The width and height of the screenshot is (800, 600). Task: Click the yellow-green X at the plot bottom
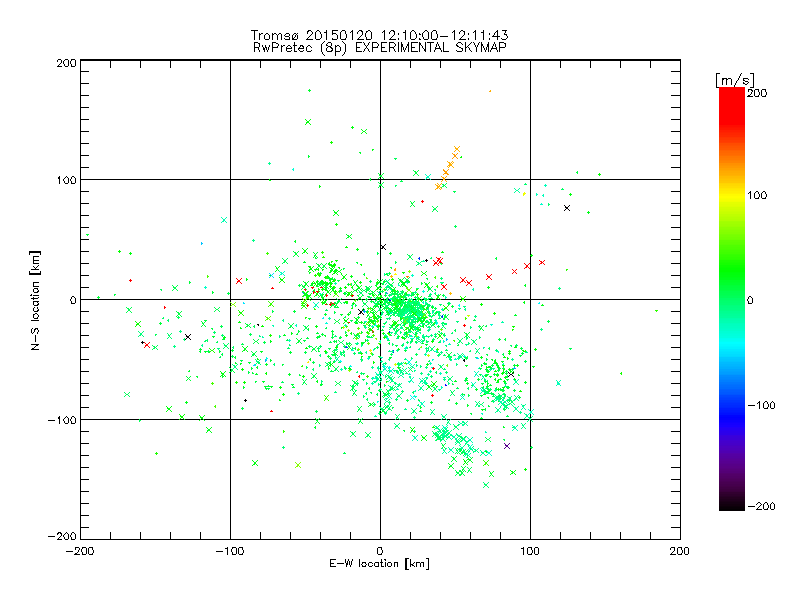click(x=298, y=465)
